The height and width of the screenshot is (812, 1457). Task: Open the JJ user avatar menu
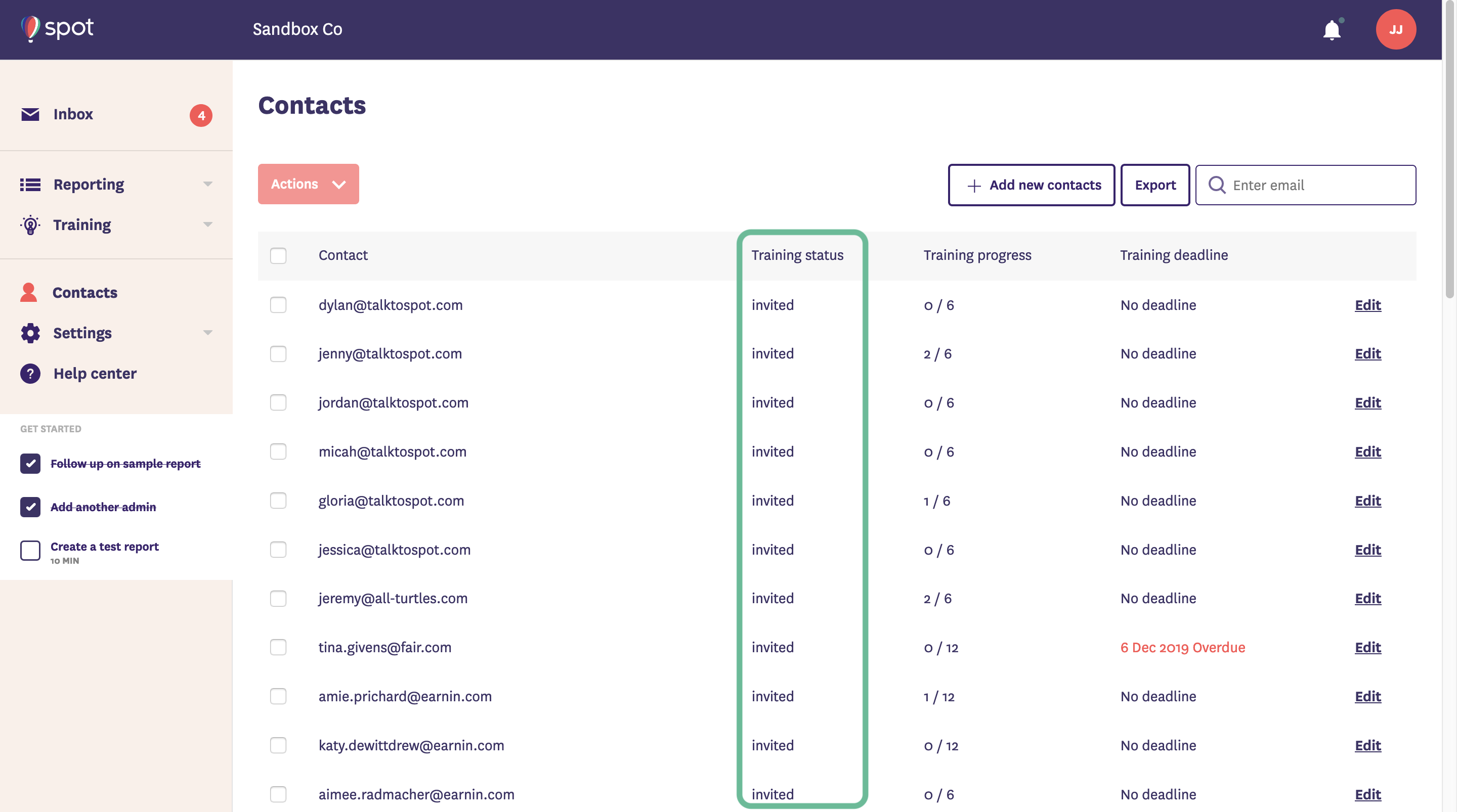click(x=1395, y=29)
